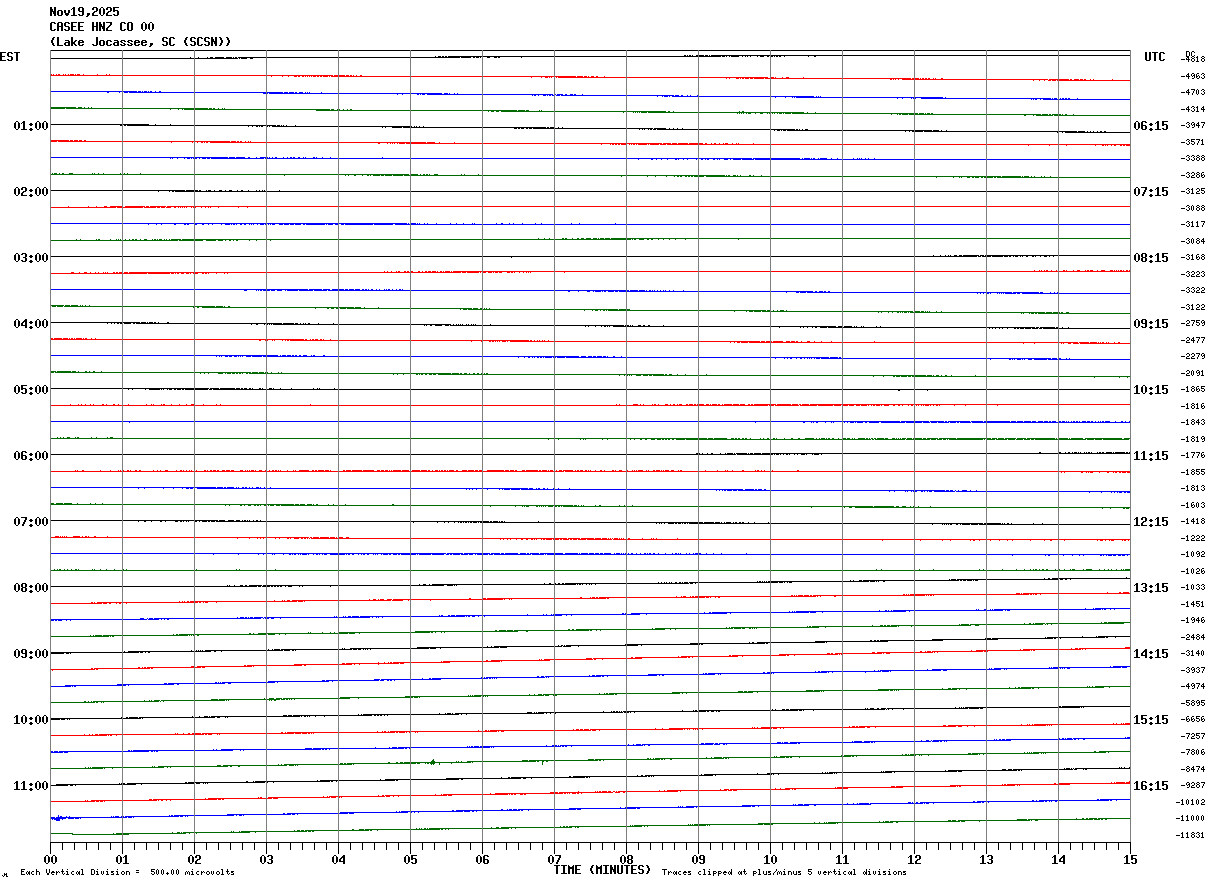Viewport: 1210px width, 886px height.
Task: Click the DC offset value '-9287'
Action: [x=1193, y=785]
